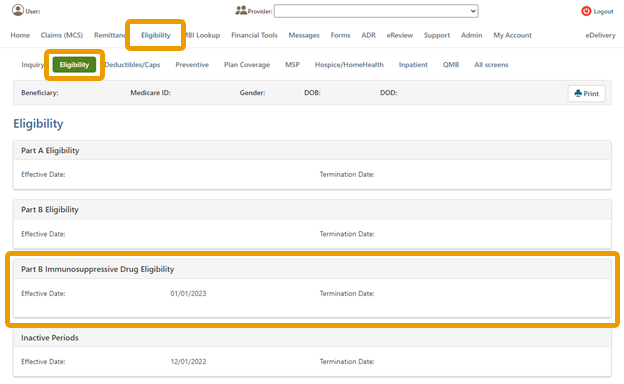
Task: Go to the Home menu
Action: (x=20, y=35)
